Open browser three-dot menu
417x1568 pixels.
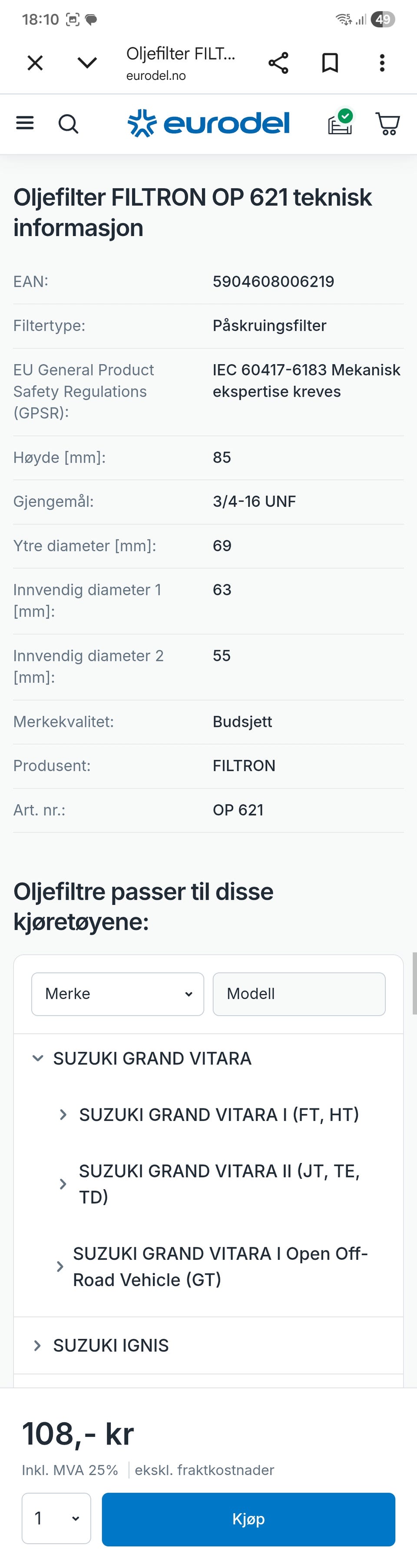pyautogui.click(x=382, y=62)
